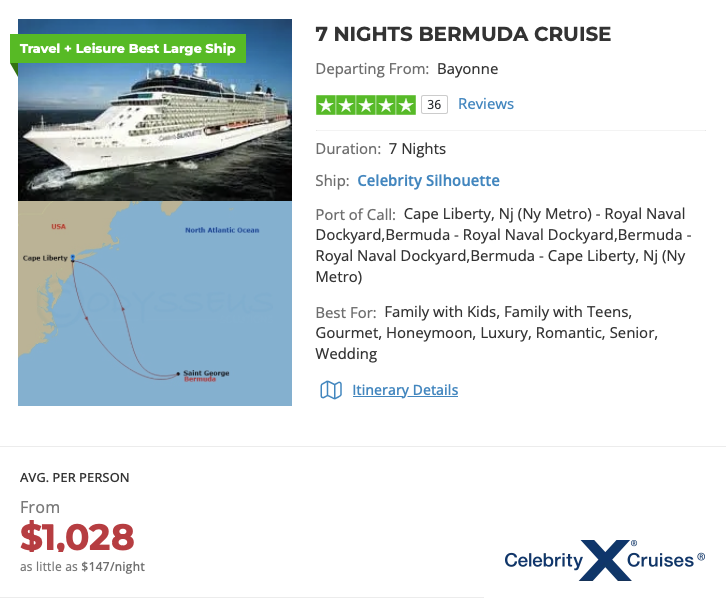Open the Itinerary Details link
The height and width of the screenshot is (598, 726).
point(405,390)
